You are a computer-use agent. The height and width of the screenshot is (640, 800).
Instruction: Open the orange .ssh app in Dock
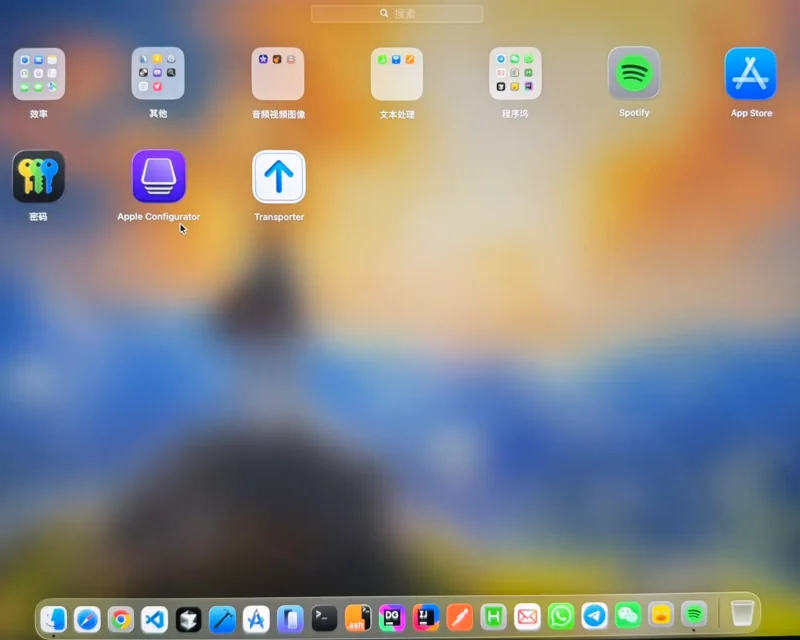pos(358,618)
